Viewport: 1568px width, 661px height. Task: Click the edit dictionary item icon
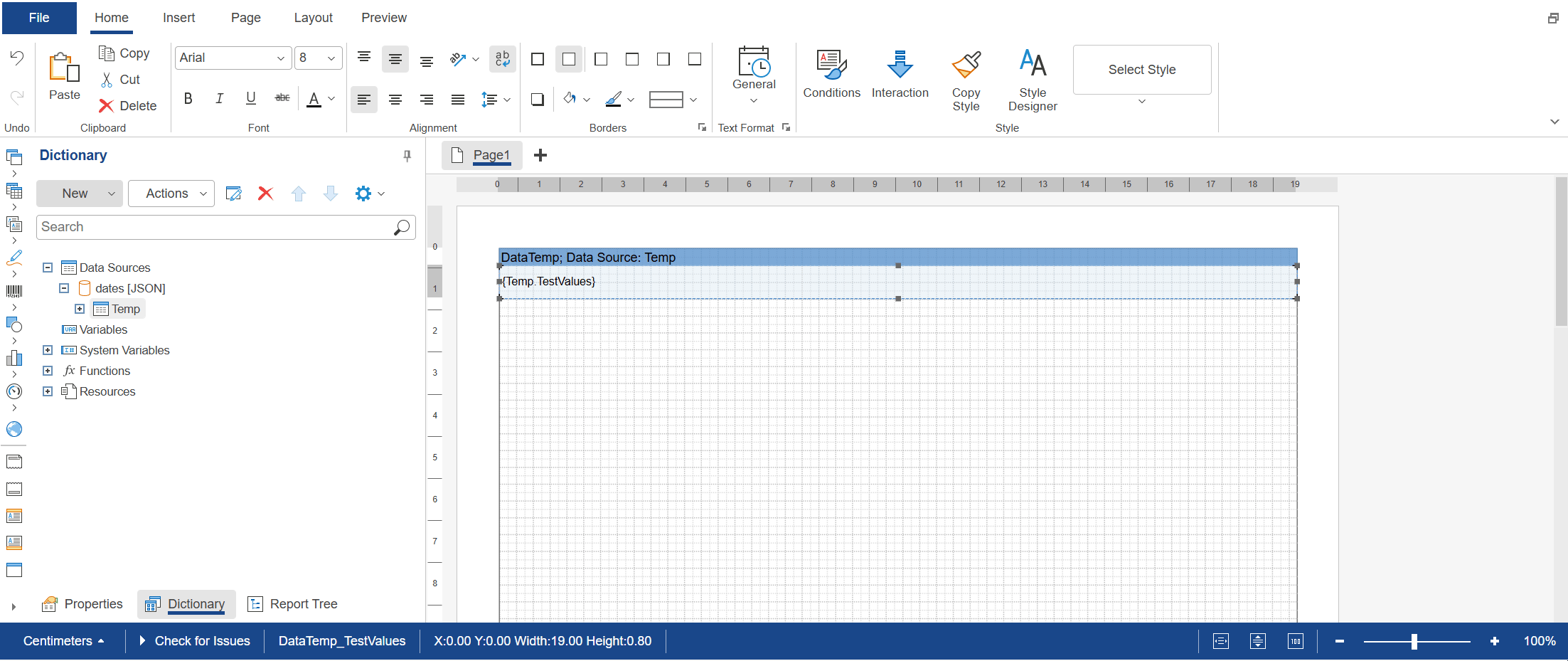(233, 194)
